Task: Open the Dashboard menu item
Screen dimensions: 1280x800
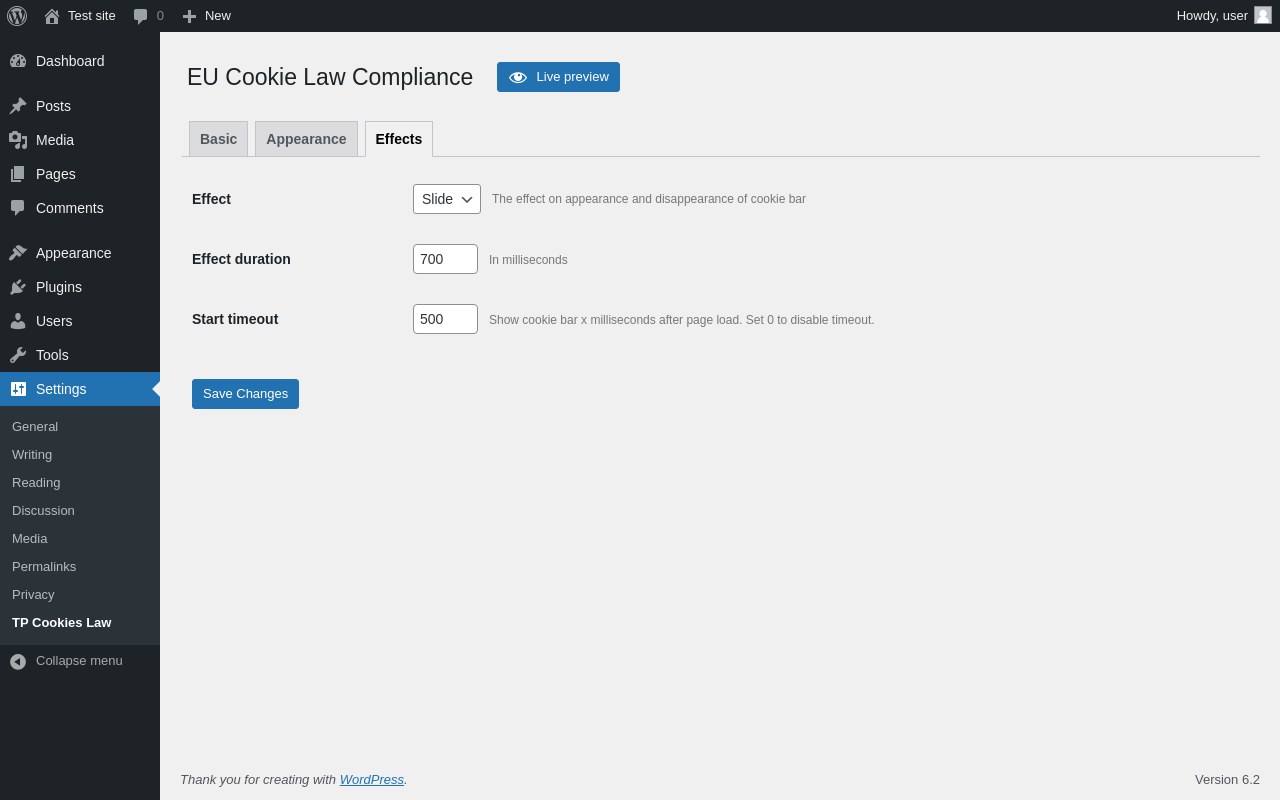Action: pyautogui.click(x=80, y=61)
